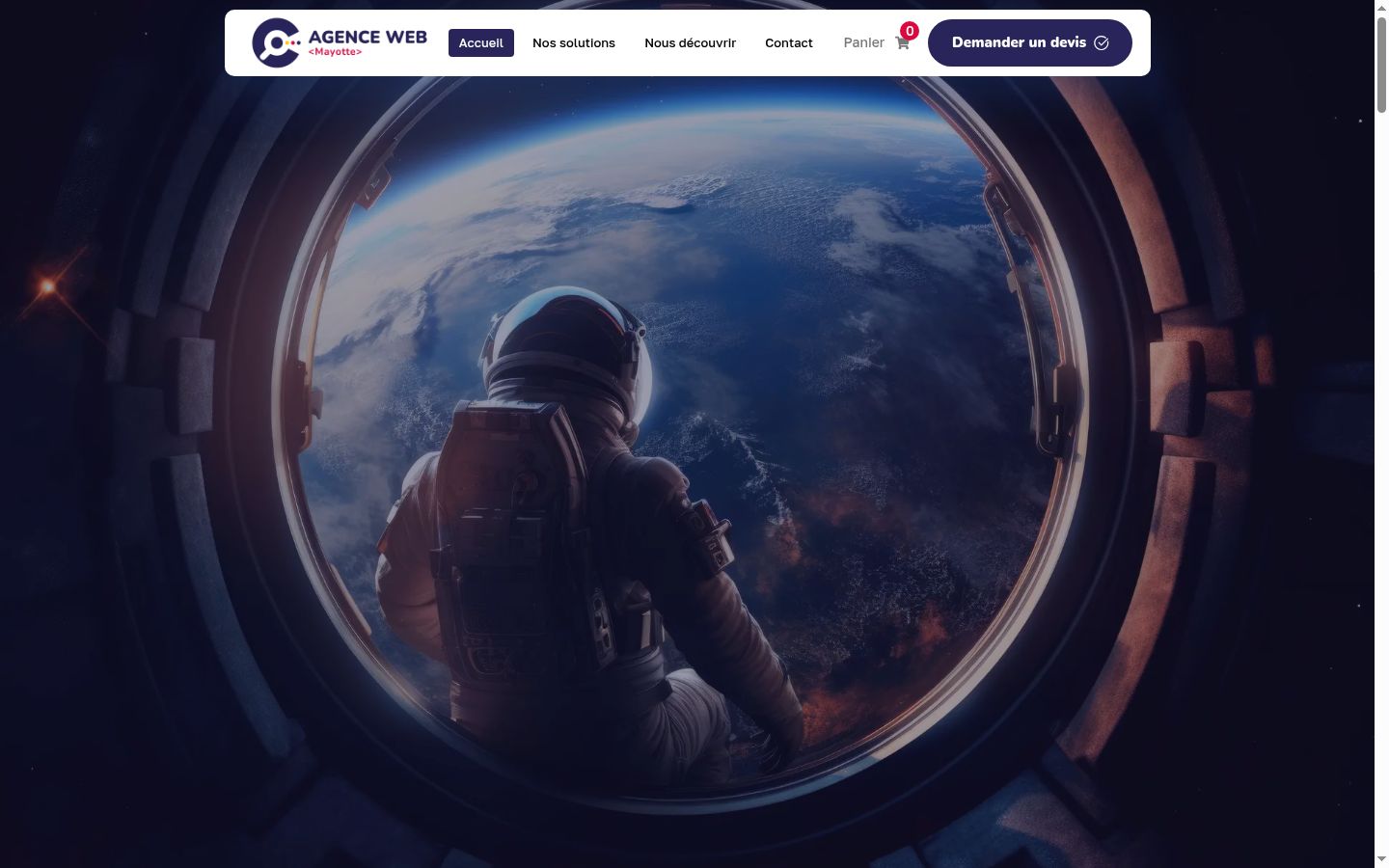Select the Accueil menu item
Image resolution: width=1389 pixels, height=868 pixels.
coord(480,43)
